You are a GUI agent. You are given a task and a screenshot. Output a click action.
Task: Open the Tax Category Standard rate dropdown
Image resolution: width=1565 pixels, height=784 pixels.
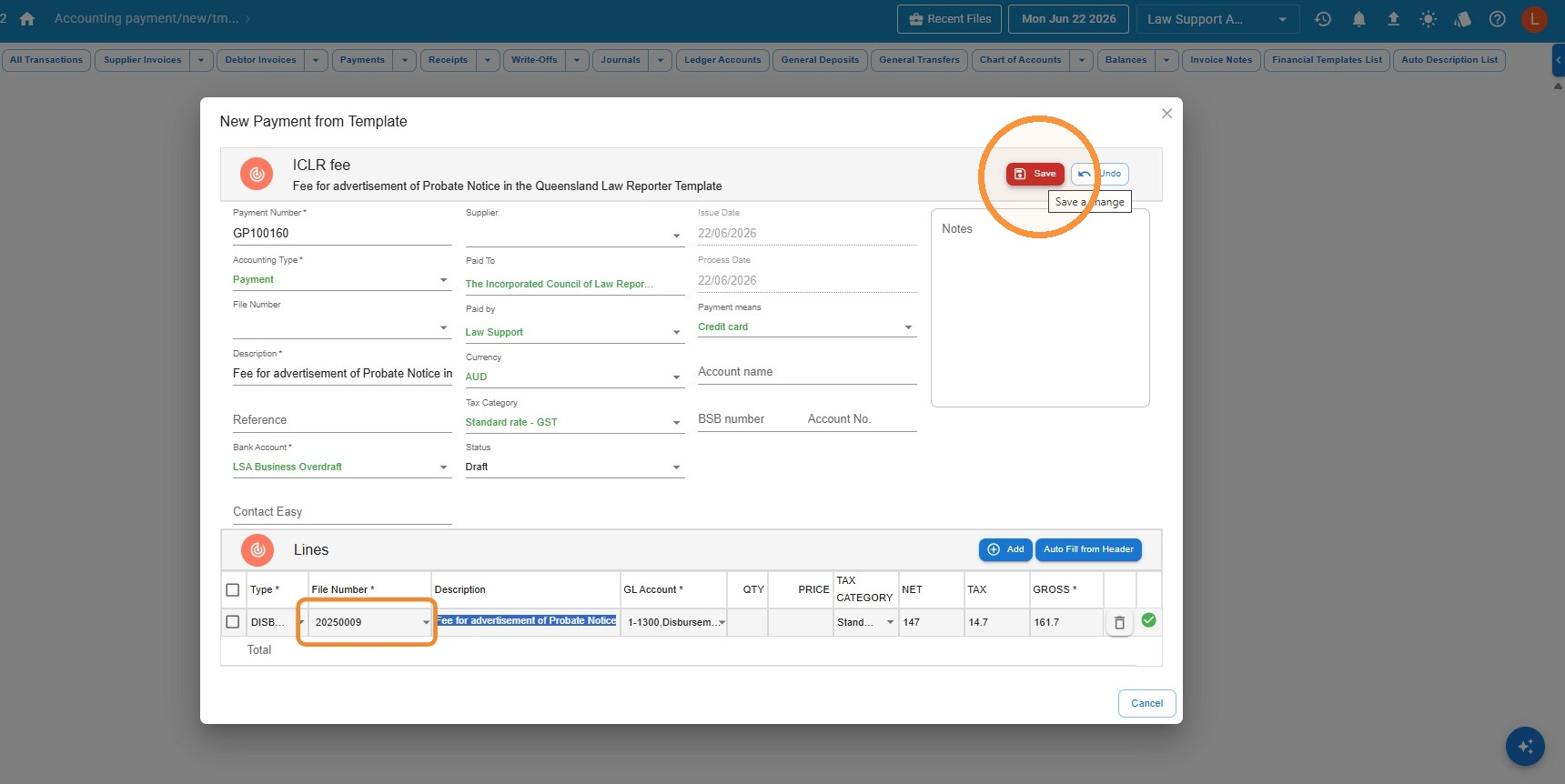tap(676, 423)
